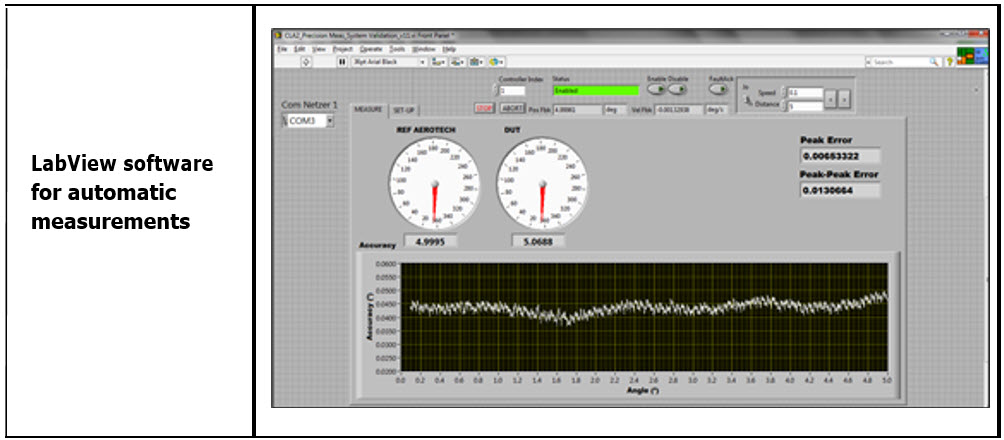Click the Run arrow toolbar icon
Screen dimensions: 1004x440
306,61
